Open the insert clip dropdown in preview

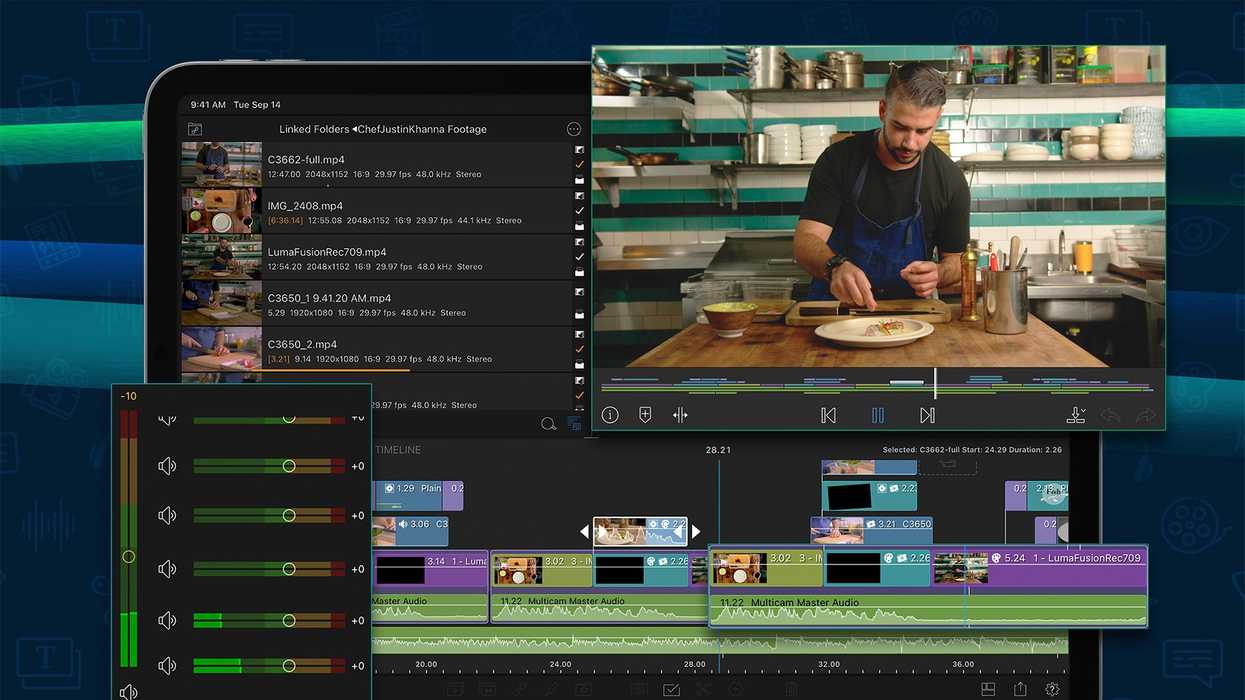tap(1076, 415)
